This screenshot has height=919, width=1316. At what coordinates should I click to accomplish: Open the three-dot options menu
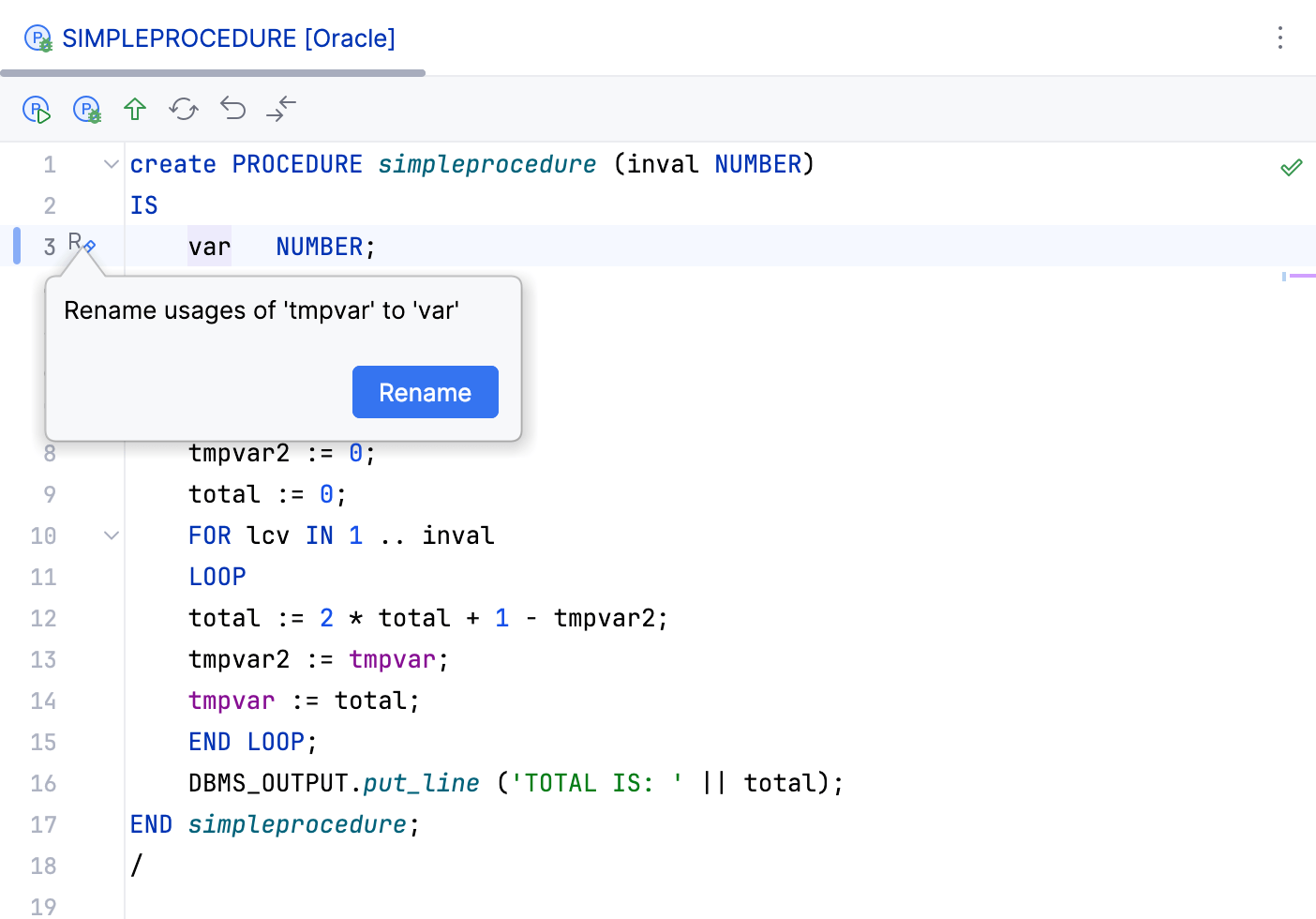[1280, 38]
